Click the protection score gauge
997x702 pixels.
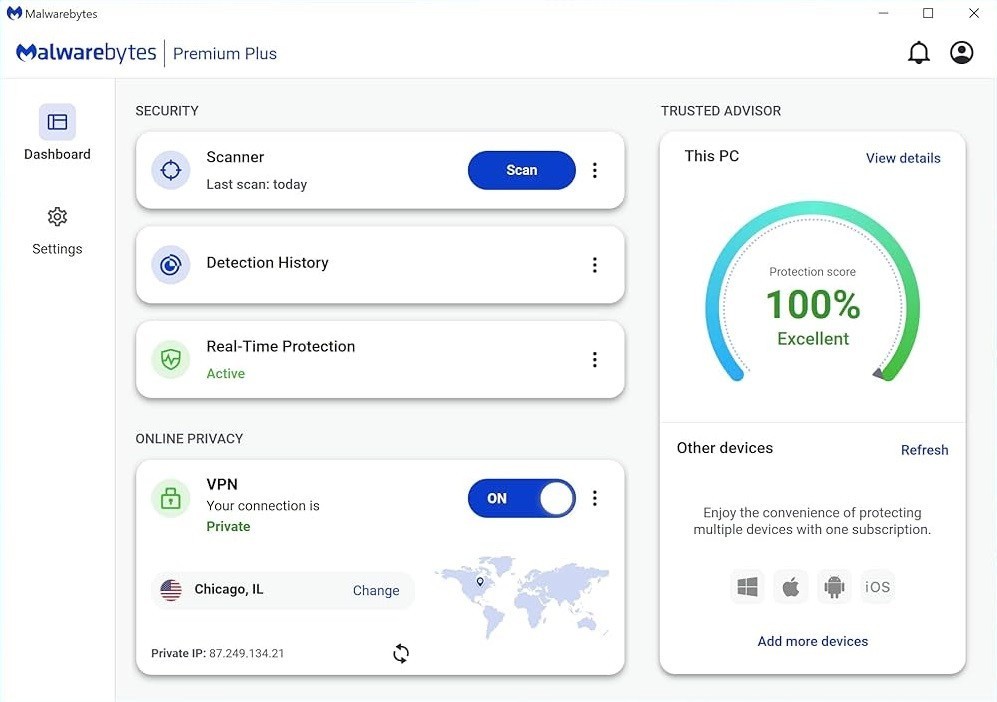[813, 292]
